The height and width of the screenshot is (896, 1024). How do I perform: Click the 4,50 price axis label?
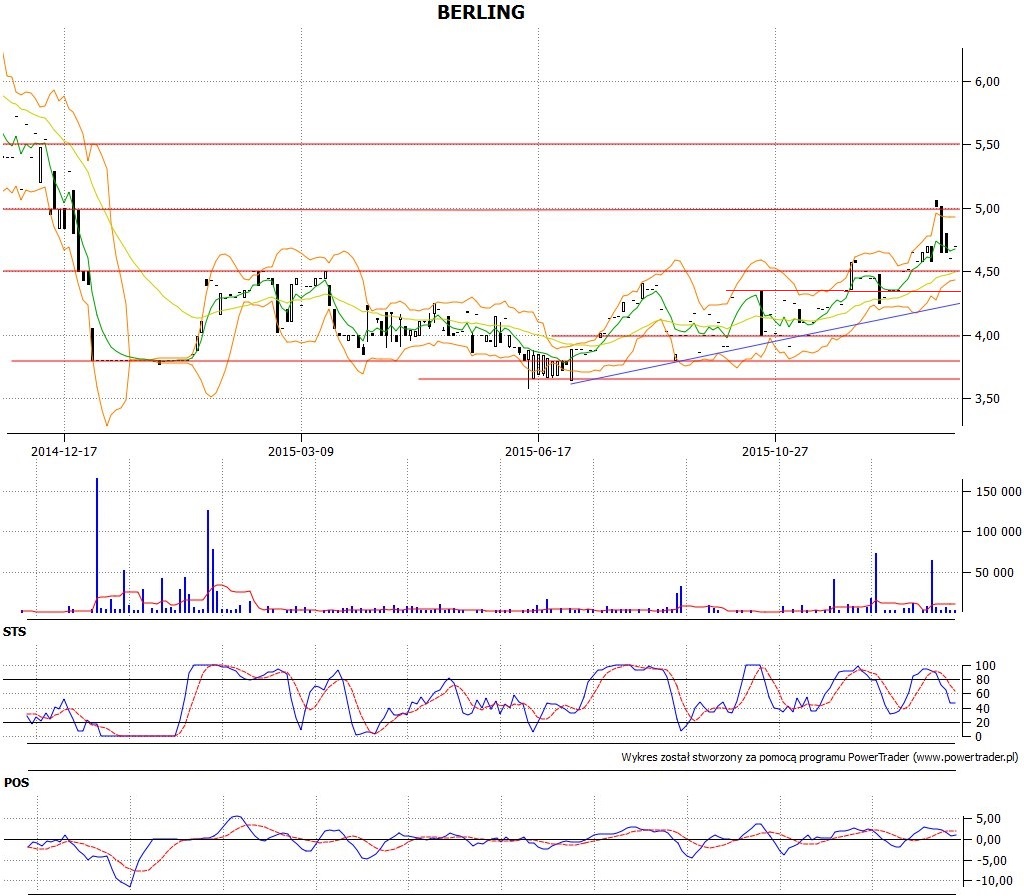(x=987, y=272)
